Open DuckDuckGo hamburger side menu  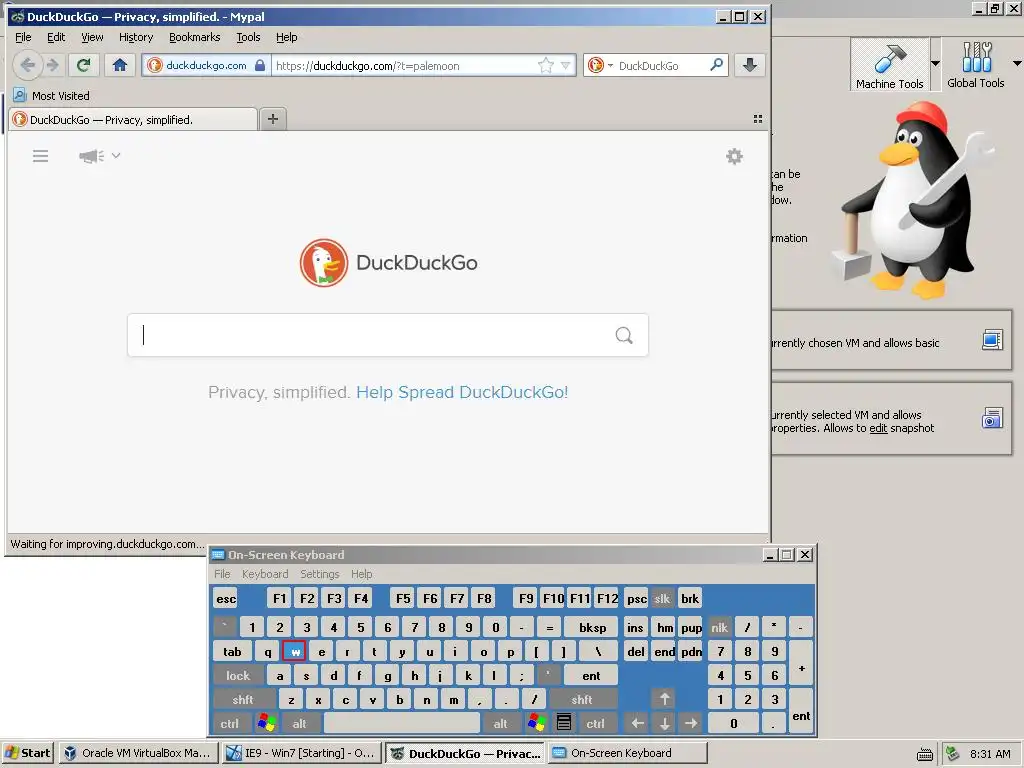tap(40, 155)
